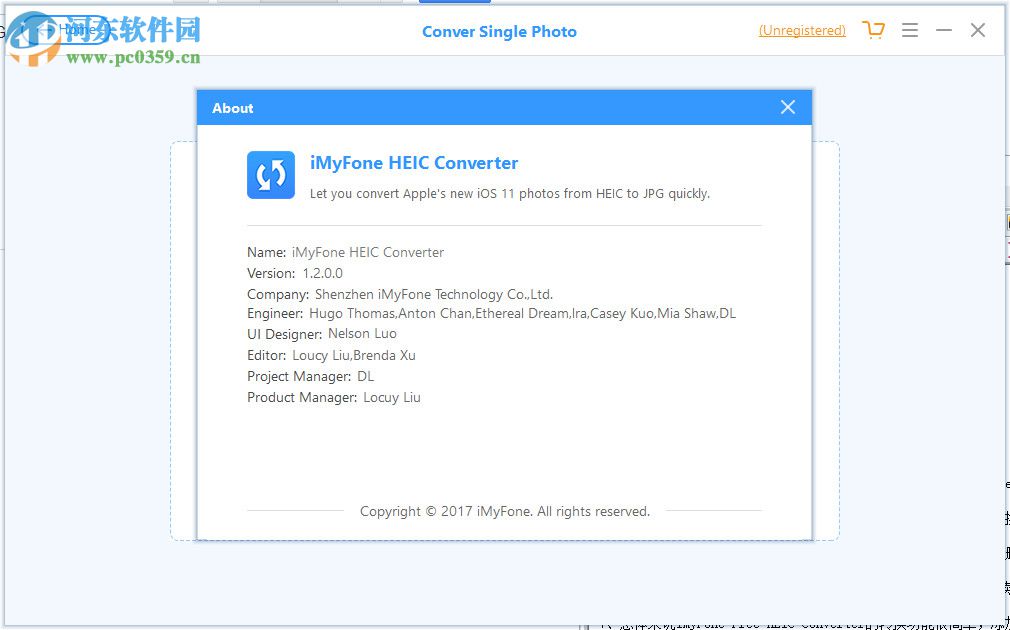Click the copyright 2017 iMyFone notice
1010x630 pixels.
coord(504,511)
